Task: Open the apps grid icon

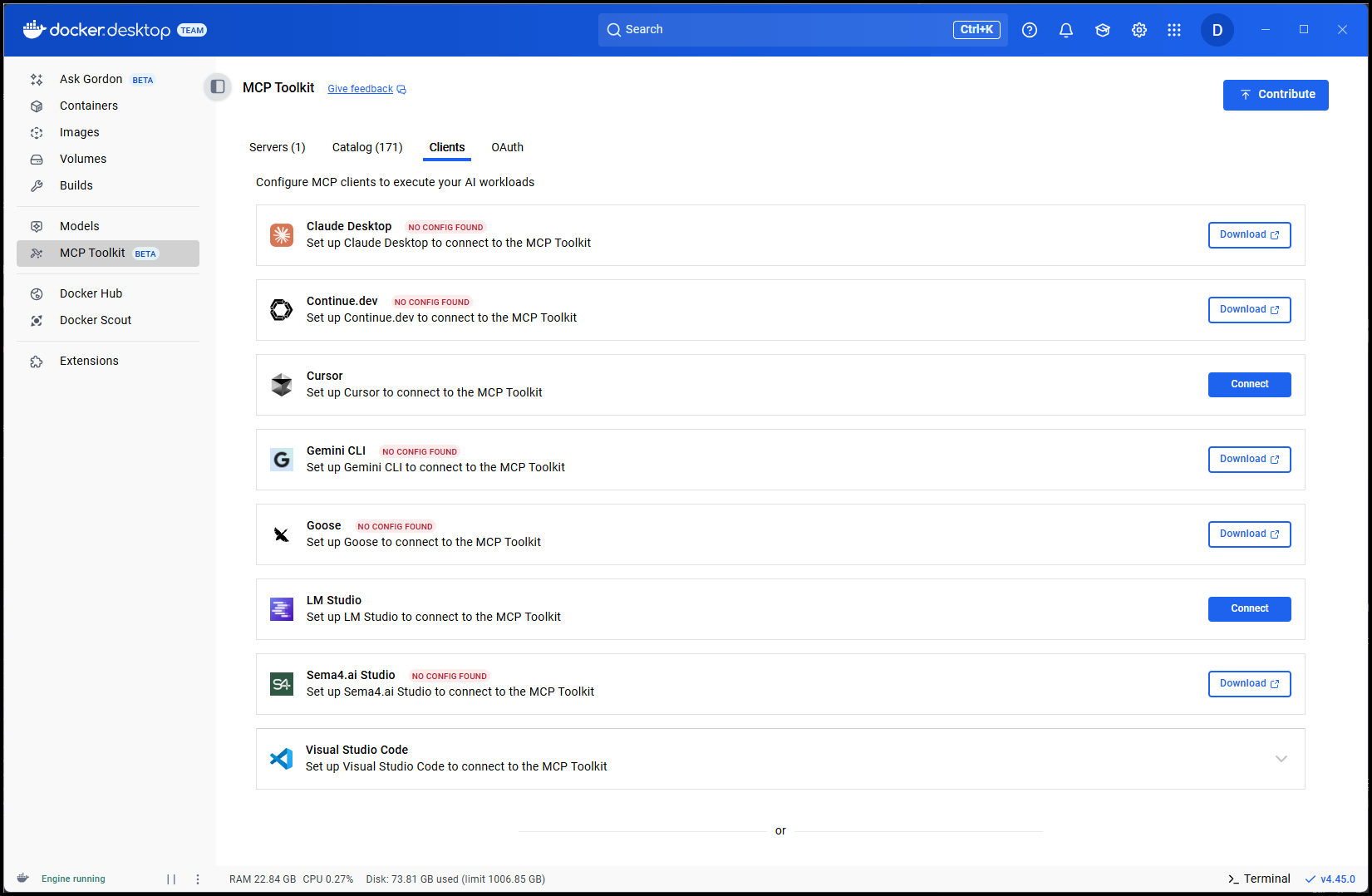Action: click(x=1173, y=30)
